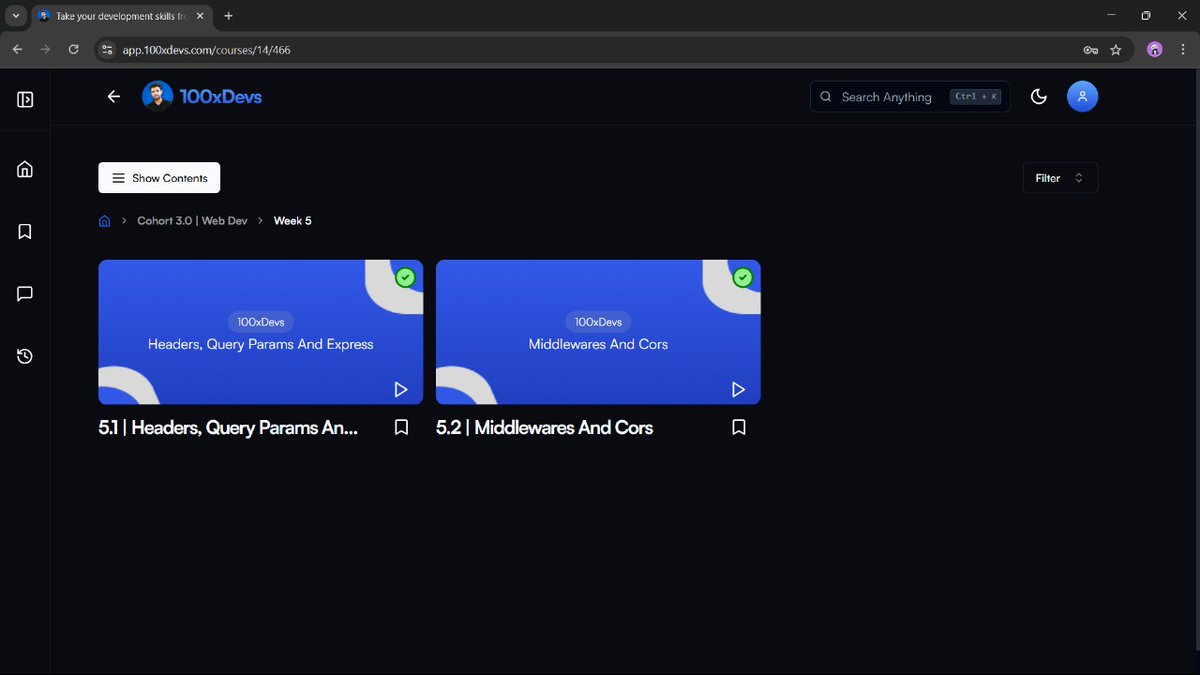Open Bookmarks from the sidebar
The image size is (1200, 675).
[x=25, y=231]
